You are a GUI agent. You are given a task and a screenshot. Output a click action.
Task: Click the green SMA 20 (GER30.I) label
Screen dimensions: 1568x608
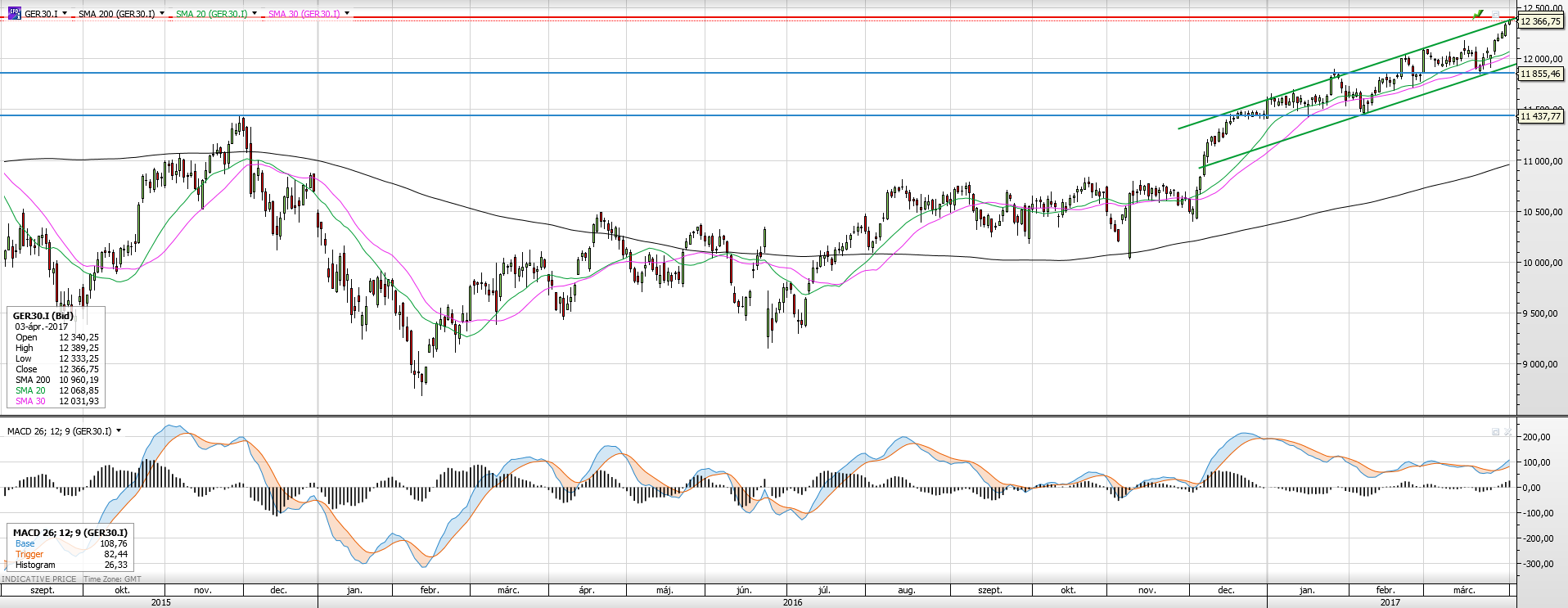(211, 14)
